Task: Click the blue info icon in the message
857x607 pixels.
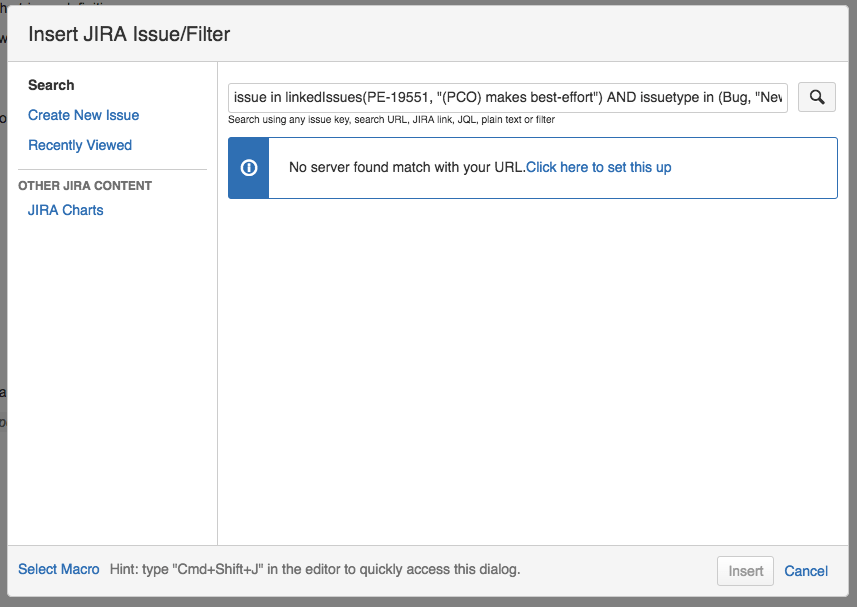Action: (x=249, y=168)
